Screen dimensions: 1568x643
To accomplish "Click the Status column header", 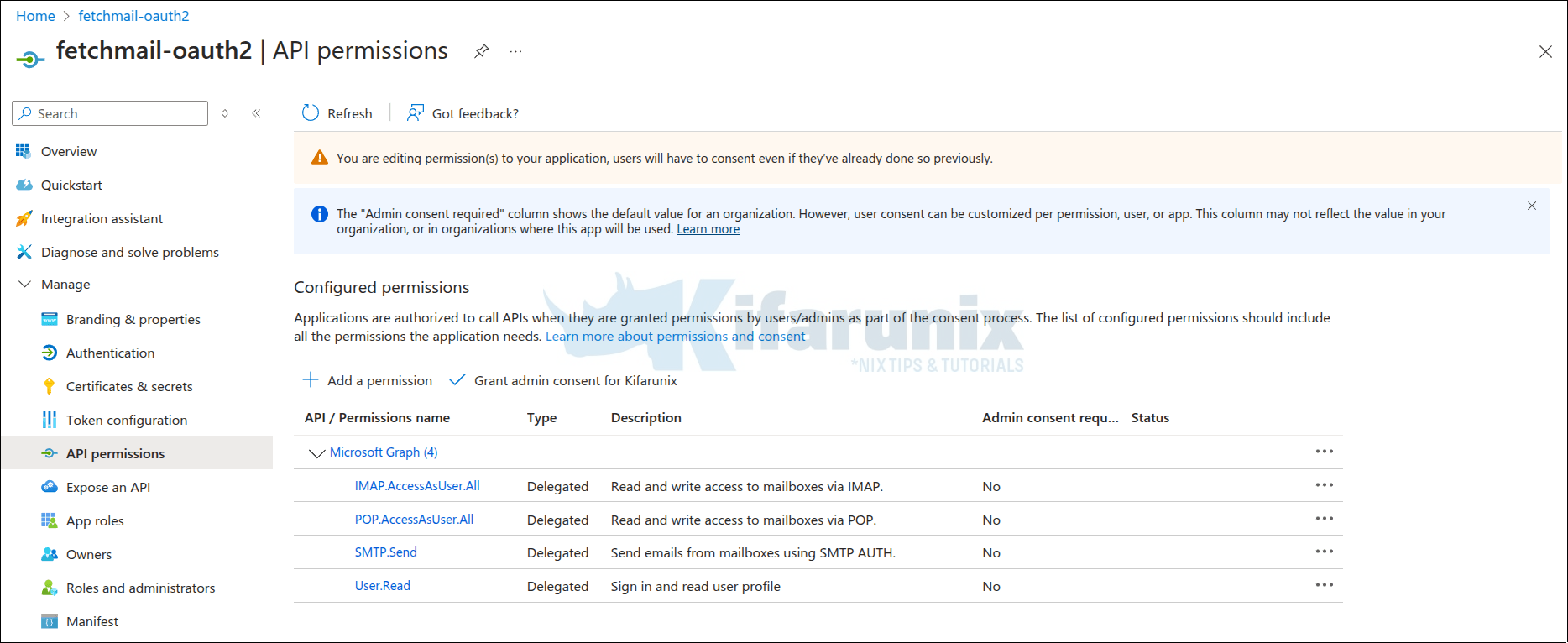I will point(1150,418).
